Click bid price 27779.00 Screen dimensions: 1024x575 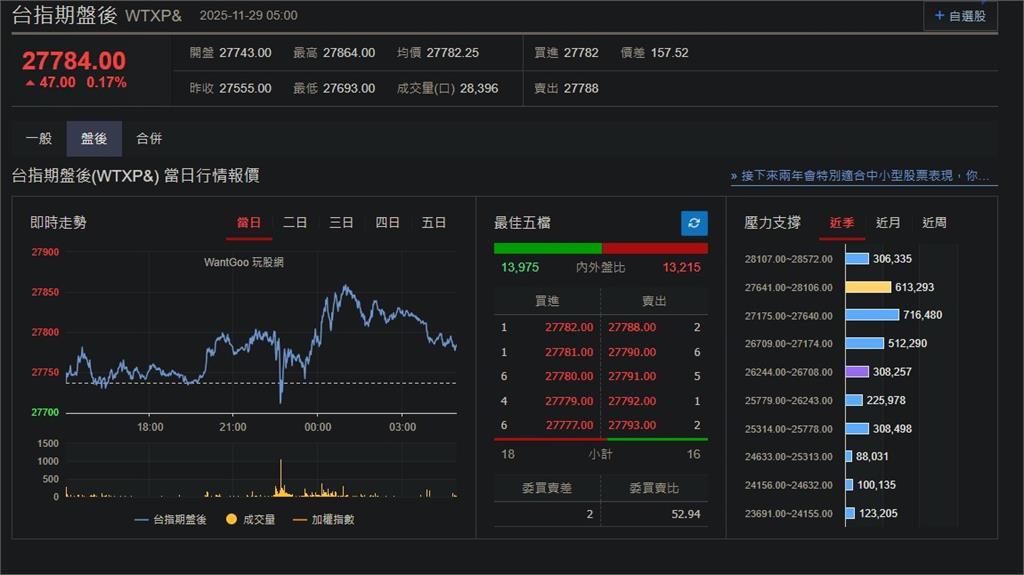569,401
